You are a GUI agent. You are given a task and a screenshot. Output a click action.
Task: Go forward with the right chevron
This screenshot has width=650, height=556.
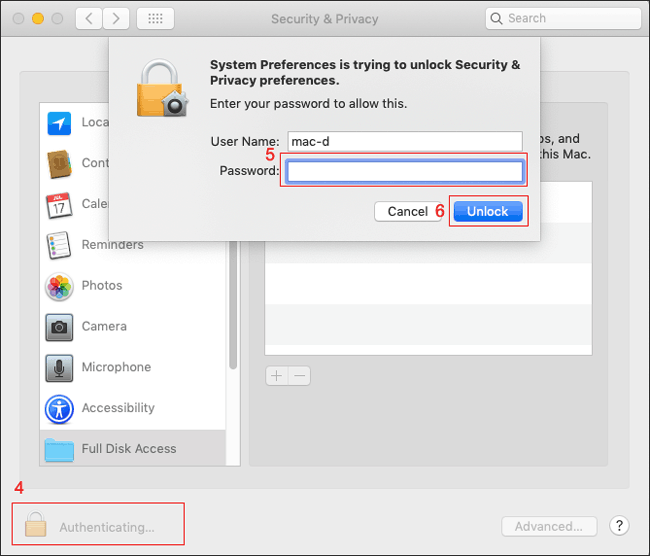[116, 18]
